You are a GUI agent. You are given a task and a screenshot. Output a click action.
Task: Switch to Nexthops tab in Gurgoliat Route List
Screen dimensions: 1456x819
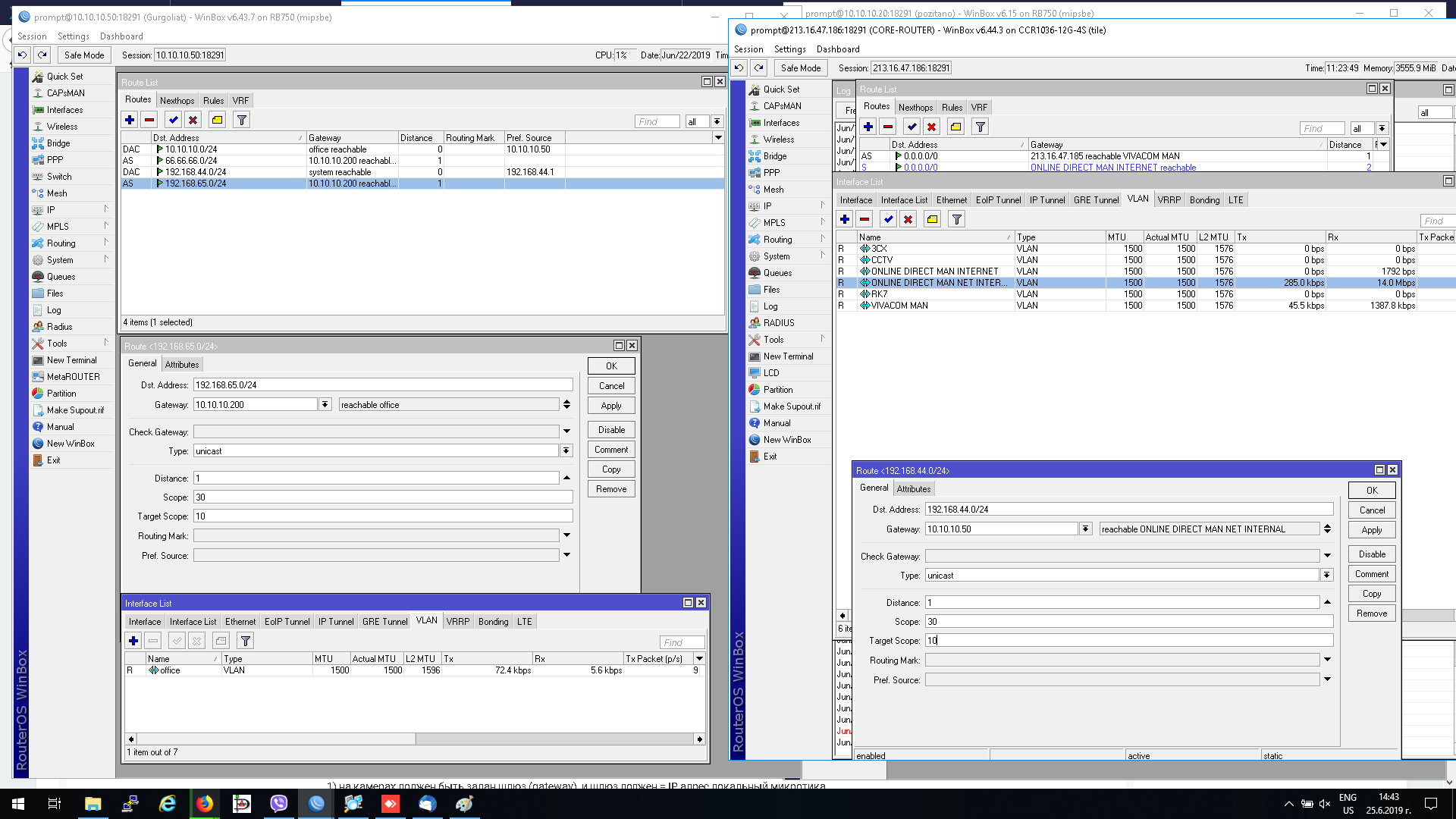[177, 101]
